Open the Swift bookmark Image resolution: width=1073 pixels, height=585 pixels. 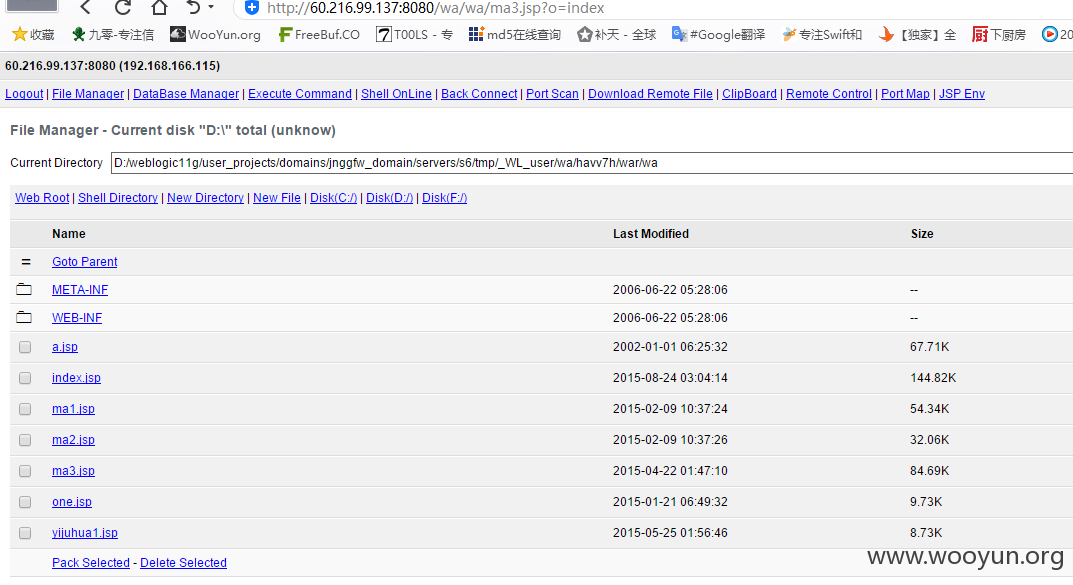[x=822, y=34]
